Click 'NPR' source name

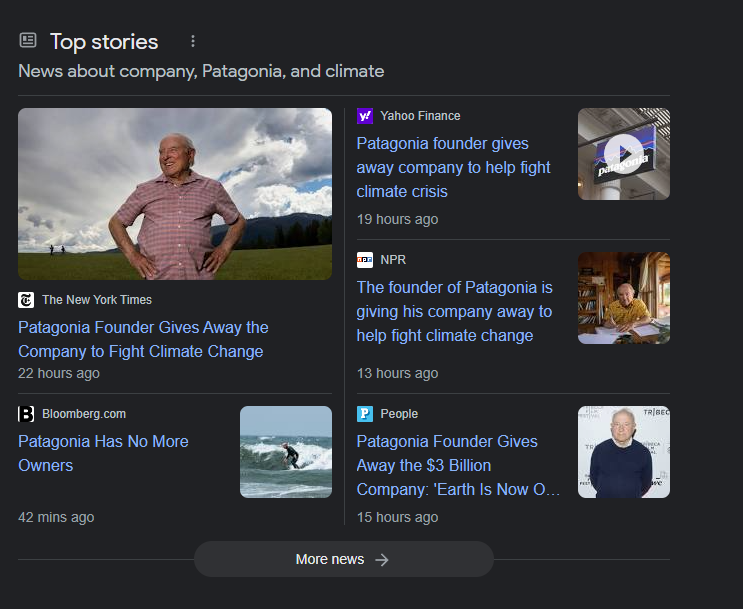coord(393,260)
